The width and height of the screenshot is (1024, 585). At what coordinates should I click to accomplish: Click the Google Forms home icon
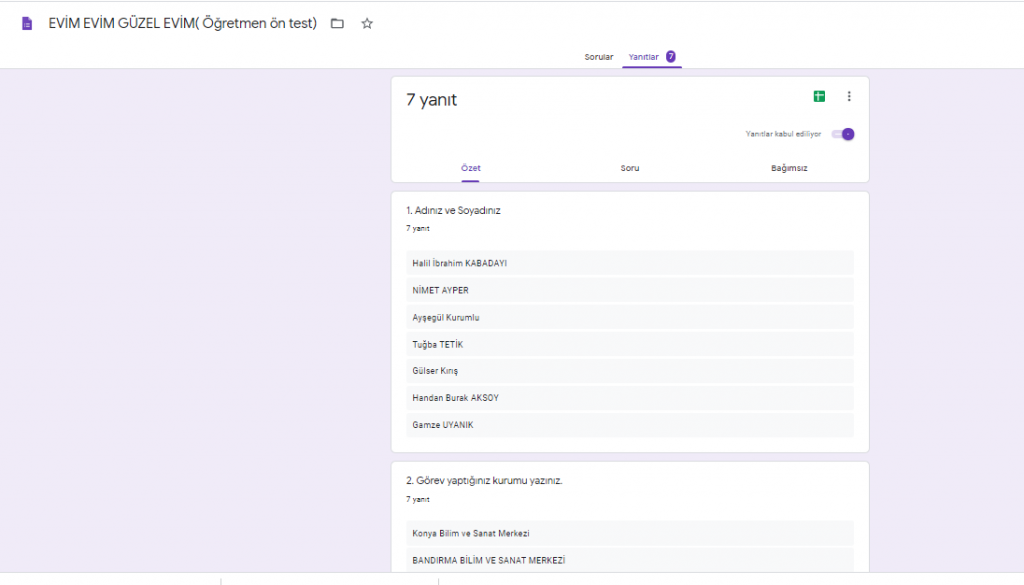click(27, 23)
